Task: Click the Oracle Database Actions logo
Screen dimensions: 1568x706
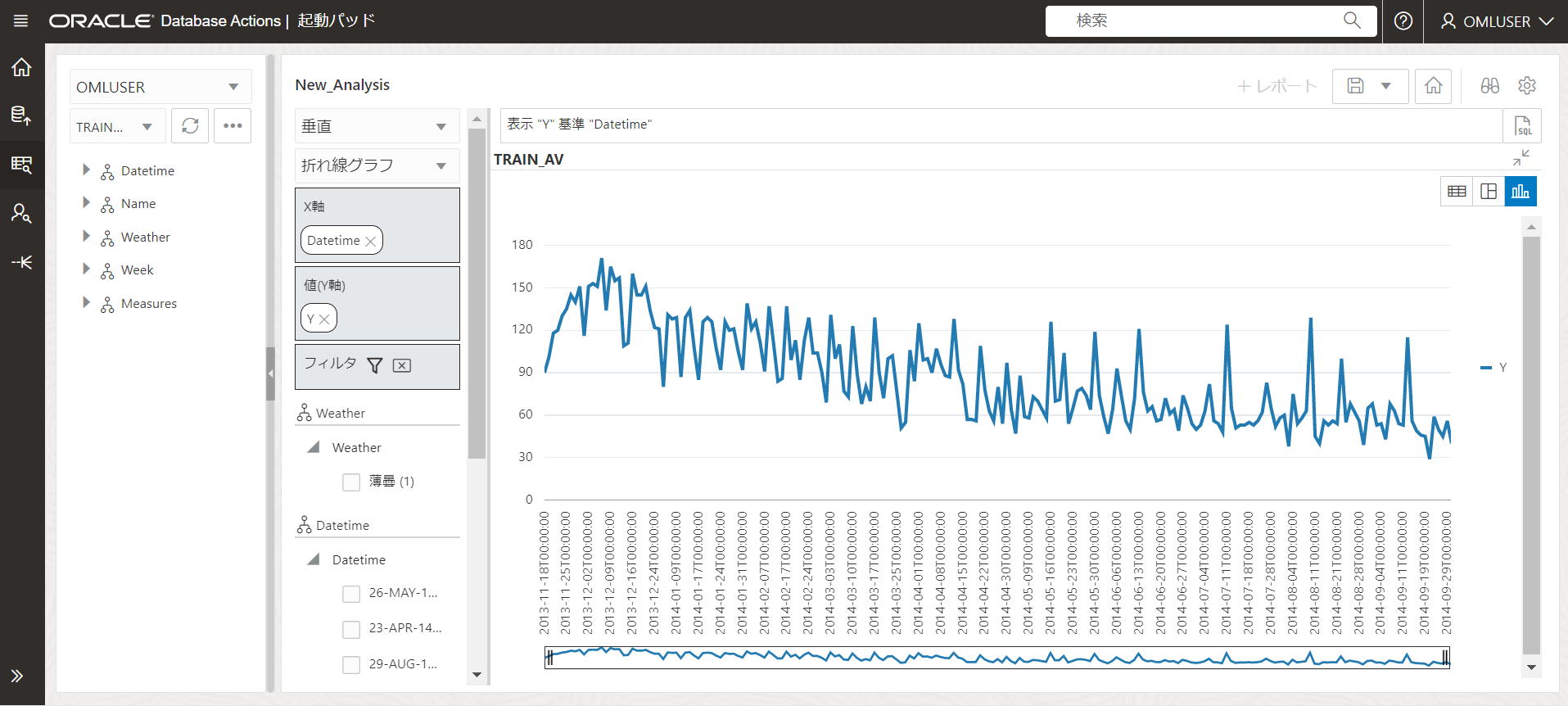Action: (165, 20)
